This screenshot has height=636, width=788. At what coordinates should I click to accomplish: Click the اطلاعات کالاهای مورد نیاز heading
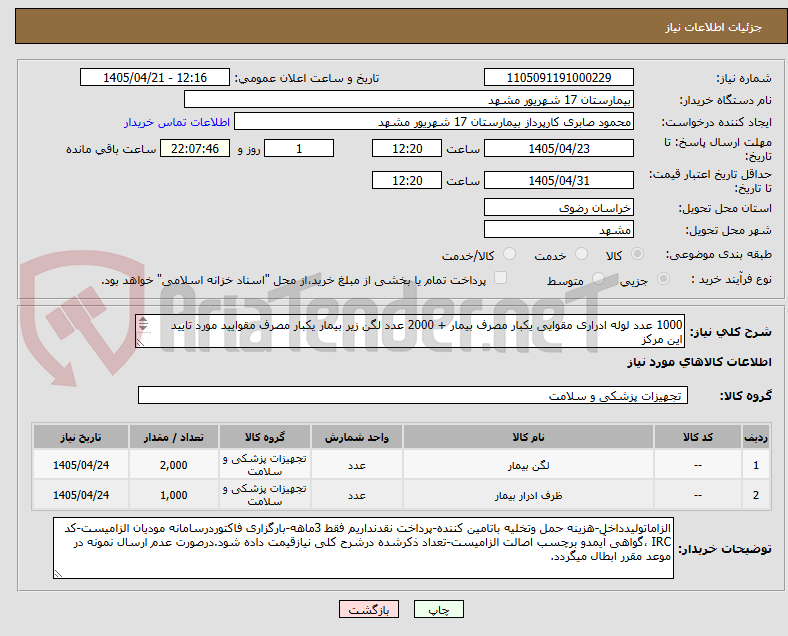click(x=699, y=362)
